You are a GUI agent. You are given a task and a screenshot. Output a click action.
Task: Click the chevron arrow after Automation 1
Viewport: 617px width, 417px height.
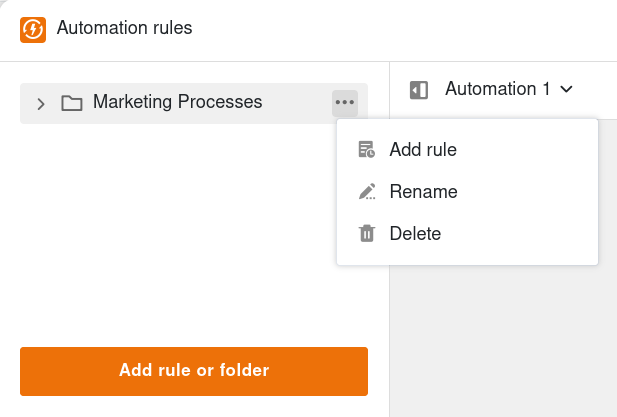point(567,90)
